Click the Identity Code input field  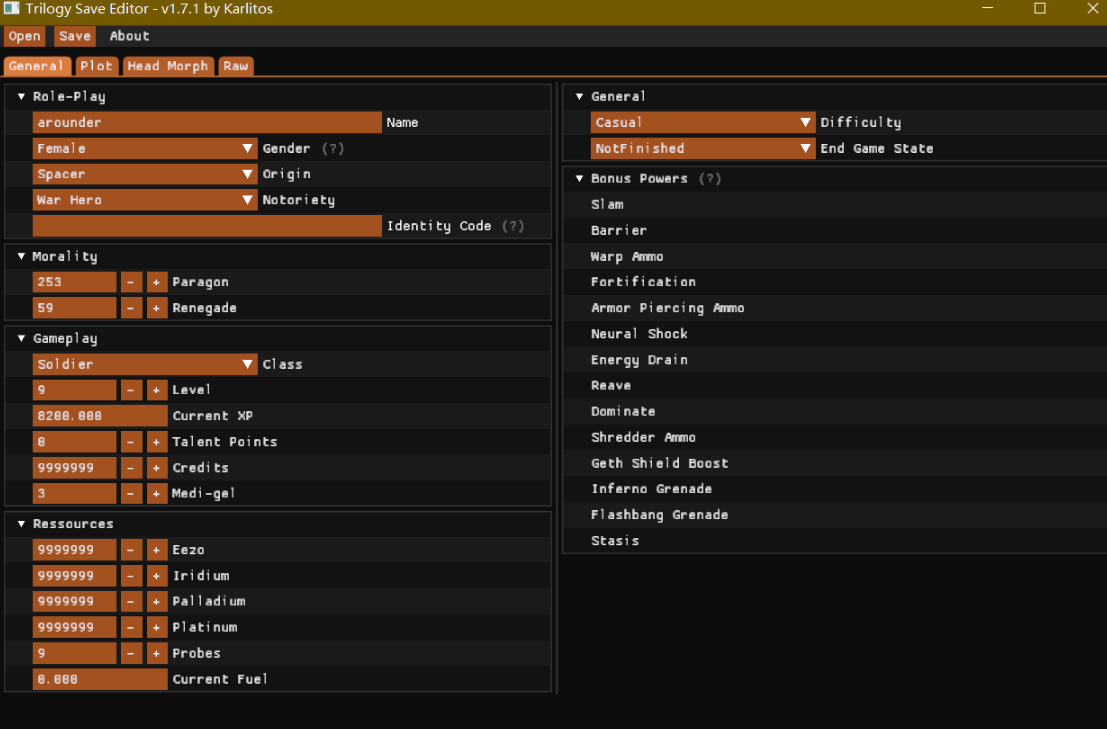click(x=207, y=226)
